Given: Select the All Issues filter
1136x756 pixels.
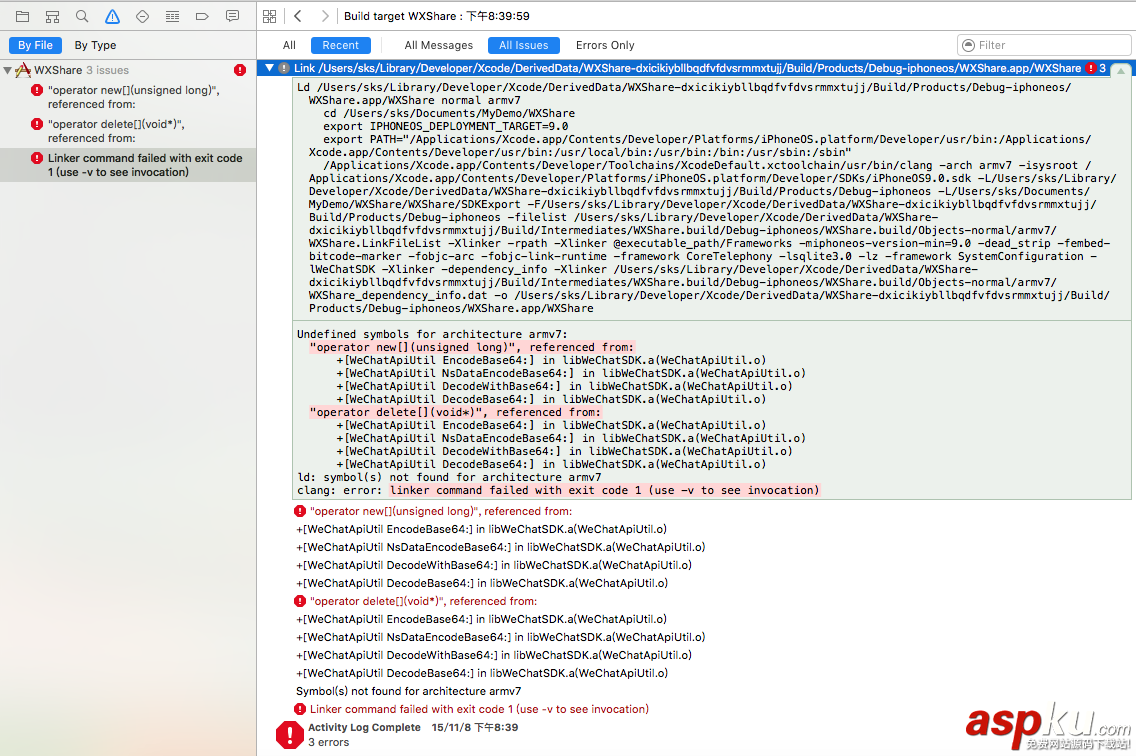Looking at the screenshot, I should [x=524, y=45].
